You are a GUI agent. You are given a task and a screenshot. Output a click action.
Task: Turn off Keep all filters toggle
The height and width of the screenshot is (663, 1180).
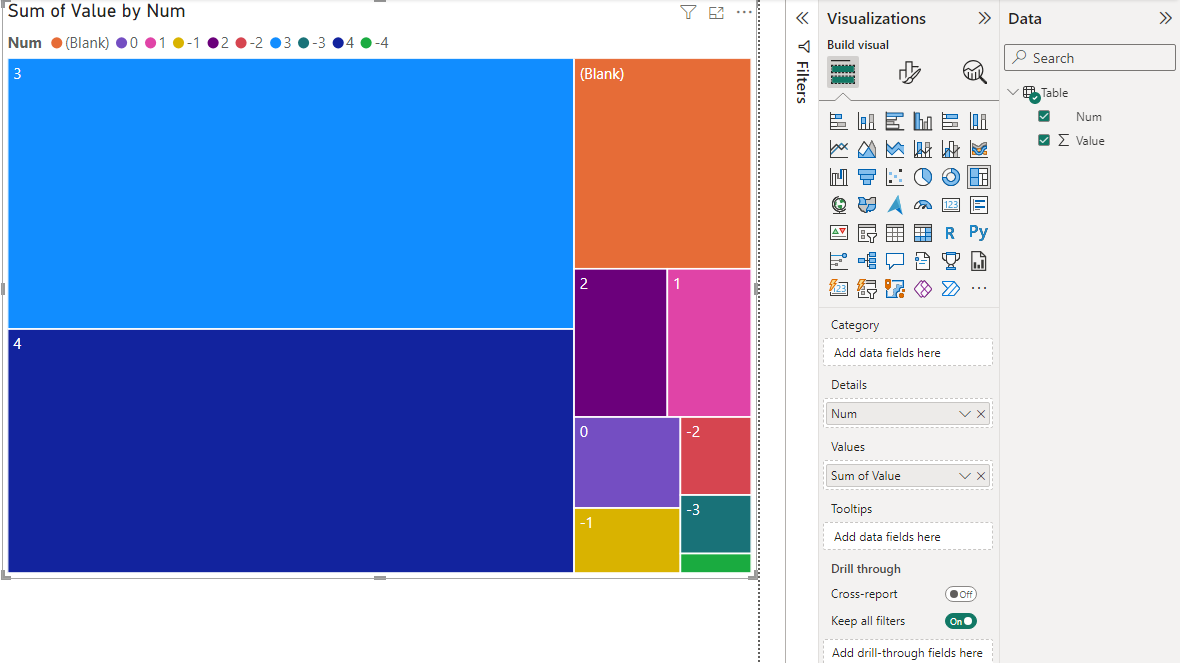click(x=961, y=621)
